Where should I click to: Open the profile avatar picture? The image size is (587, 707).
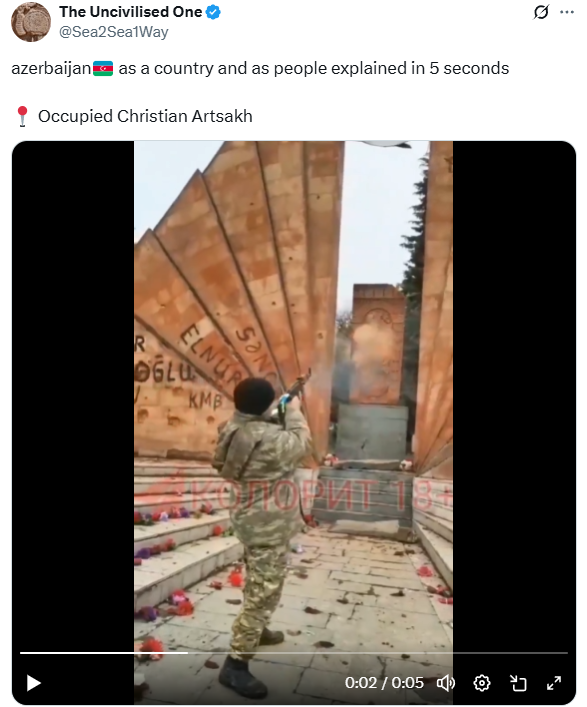pyautogui.click(x=31, y=22)
